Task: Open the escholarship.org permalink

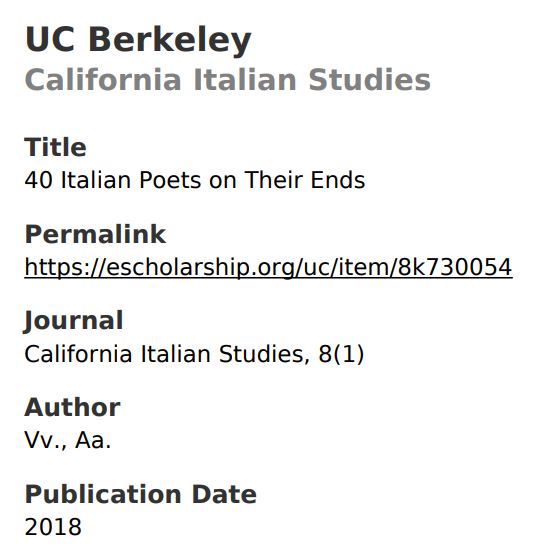Action: tap(268, 267)
